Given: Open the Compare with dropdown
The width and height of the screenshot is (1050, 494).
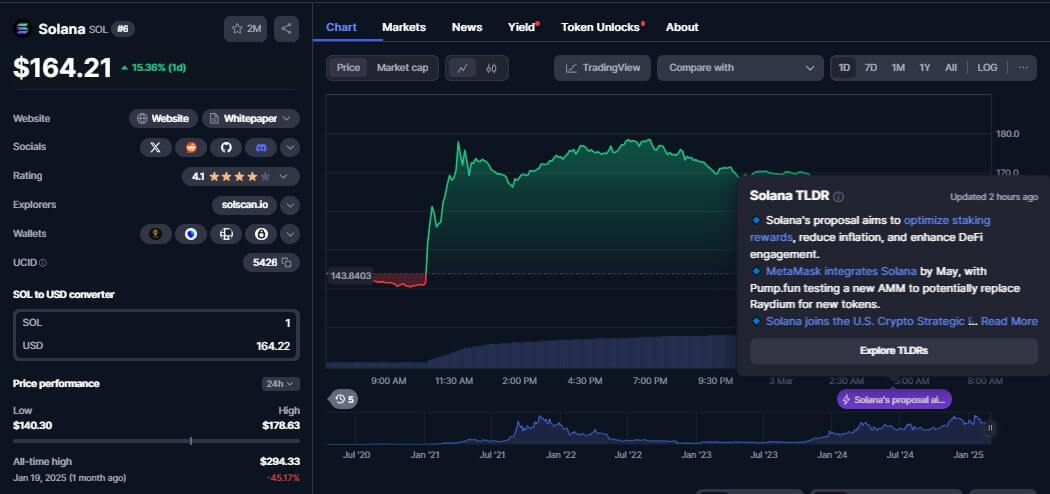Looking at the screenshot, I should pos(740,68).
